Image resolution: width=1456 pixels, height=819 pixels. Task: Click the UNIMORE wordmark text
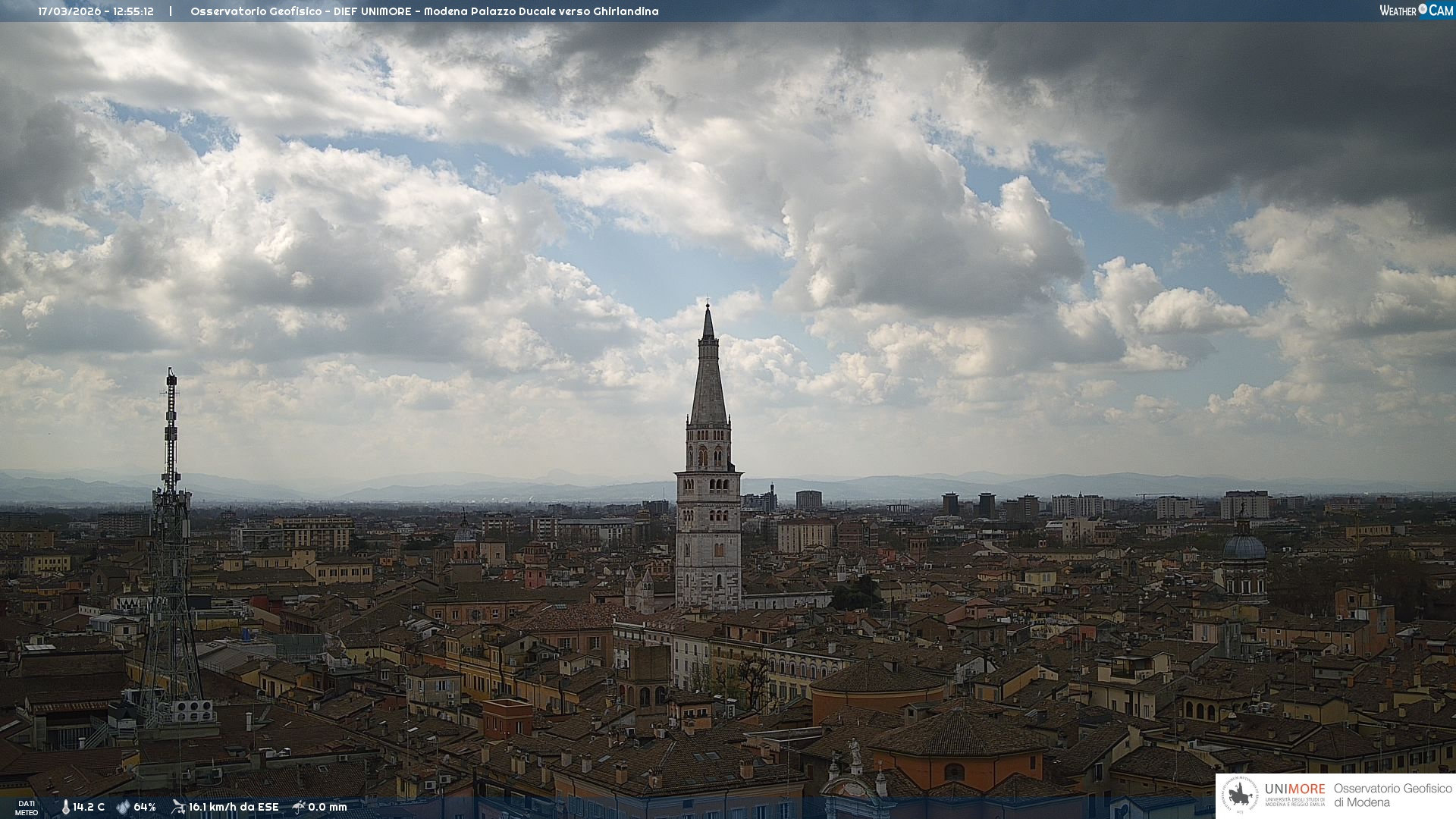pos(1294,789)
